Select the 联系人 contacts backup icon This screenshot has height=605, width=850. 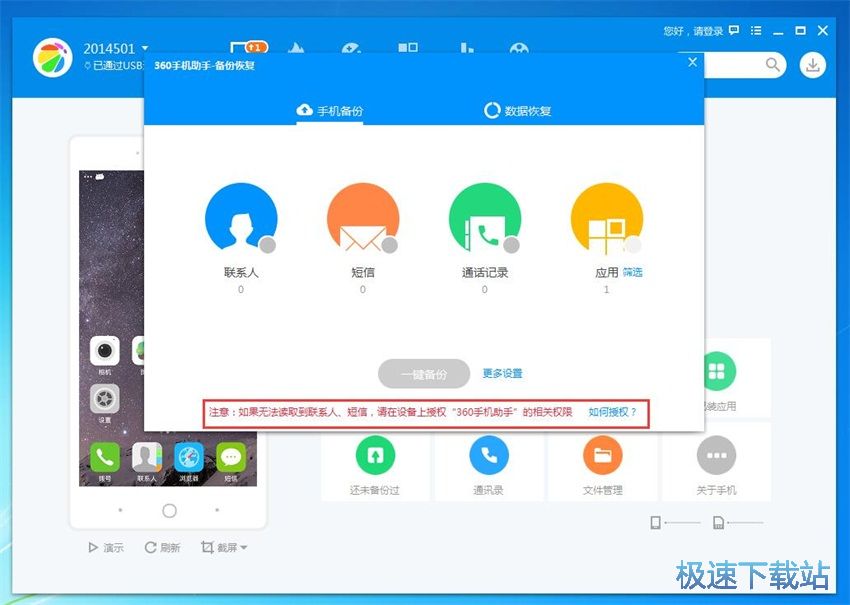241,218
